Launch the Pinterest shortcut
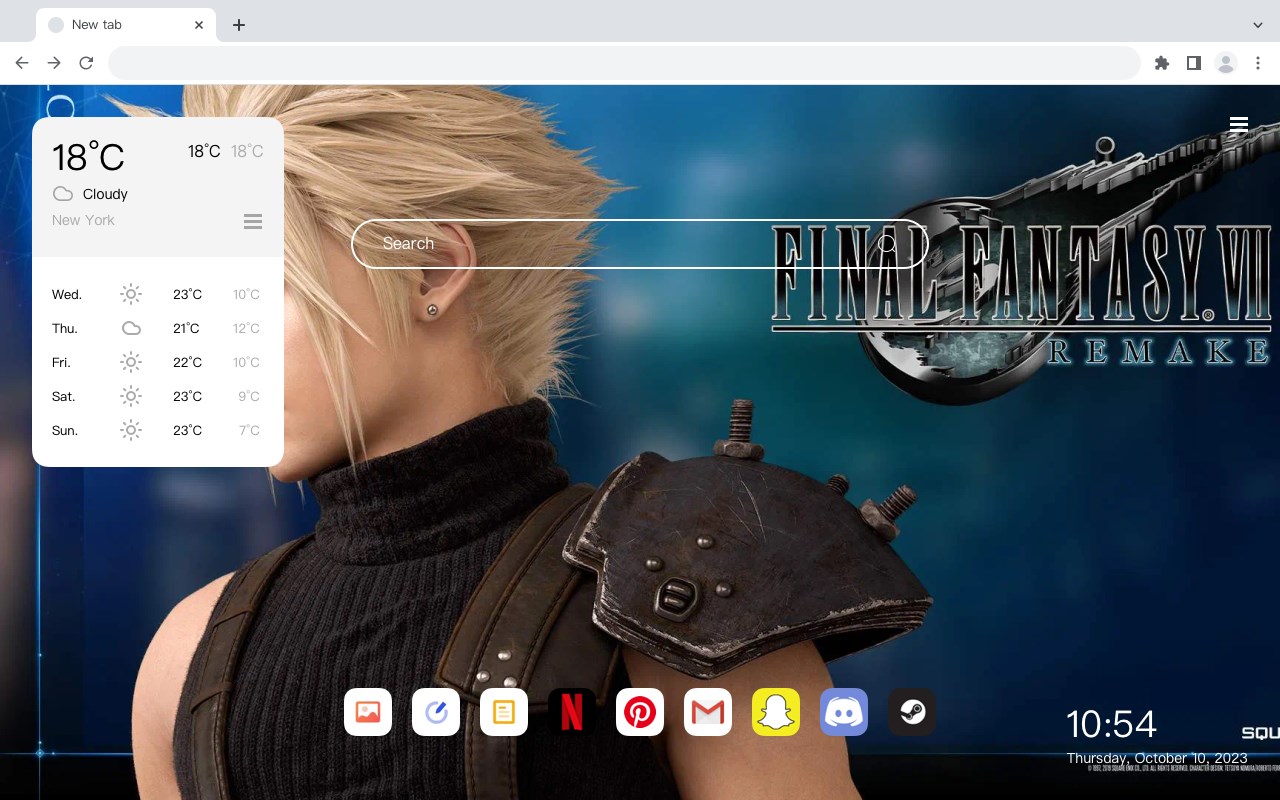Image resolution: width=1280 pixels, height=800 pixels. click(x=640, y=712)
